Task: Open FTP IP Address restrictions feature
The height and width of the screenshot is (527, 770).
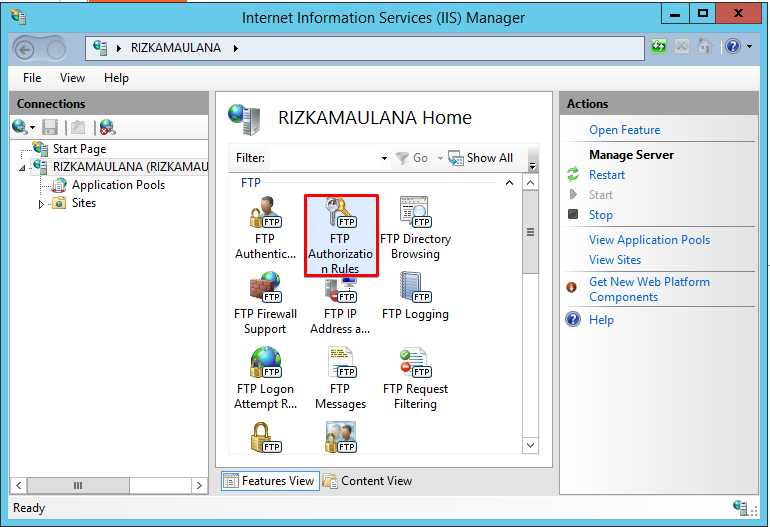Action: (340, 303)
